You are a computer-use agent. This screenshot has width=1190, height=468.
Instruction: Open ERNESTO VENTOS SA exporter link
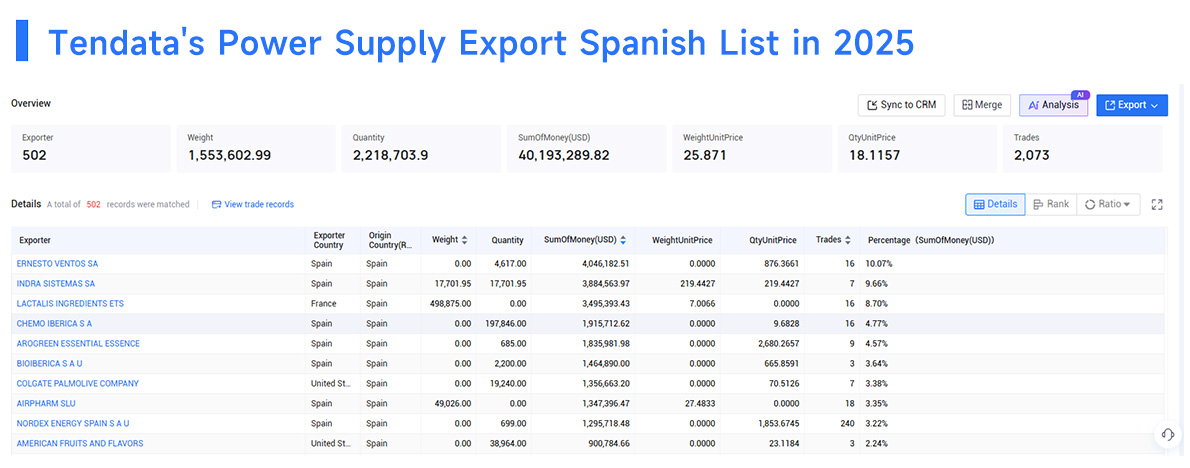click(57, 263)
